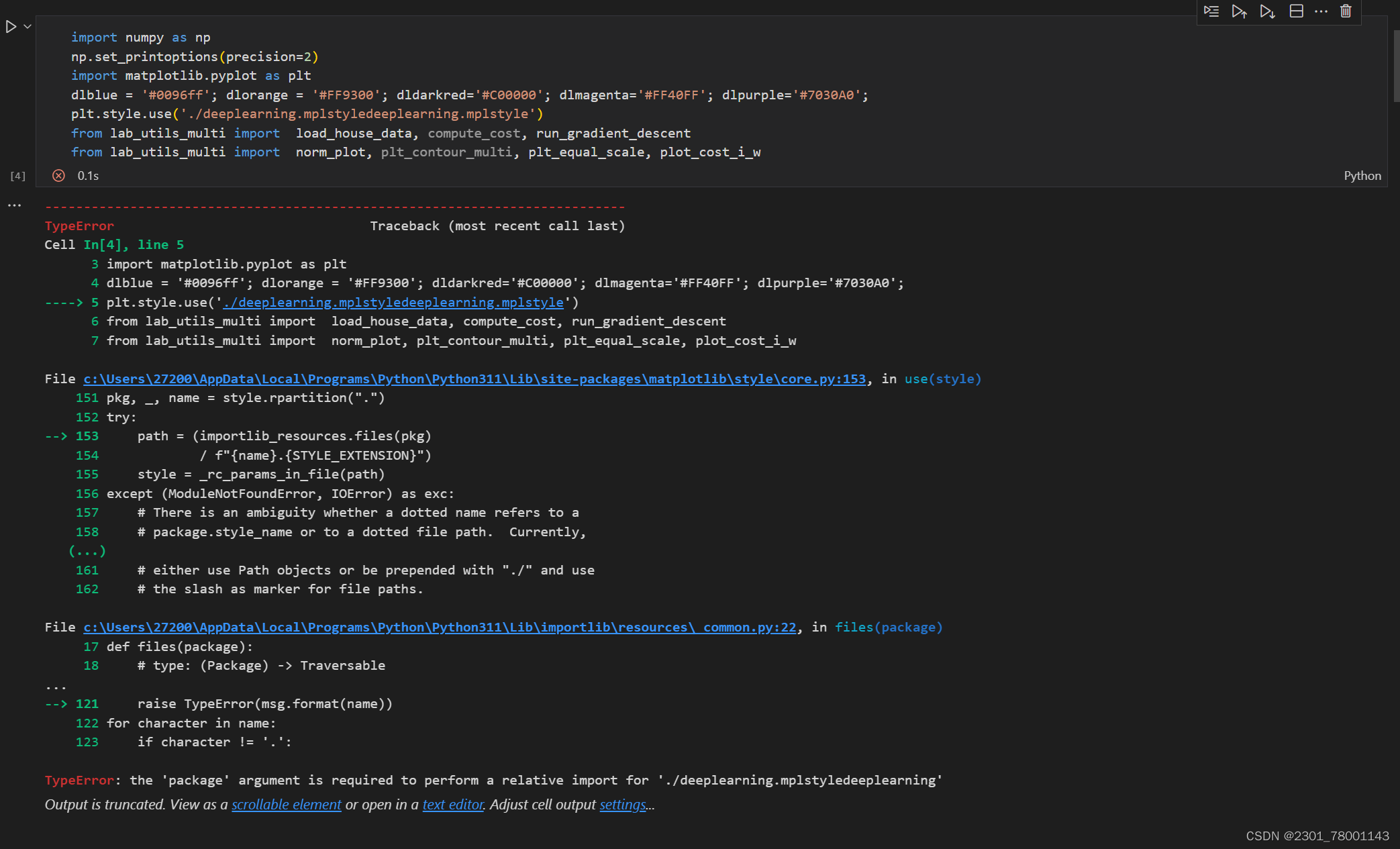Open importlib _common.py from the traceback link
The width and height of the screenshot is (1400, 849).
pos(438,627)
